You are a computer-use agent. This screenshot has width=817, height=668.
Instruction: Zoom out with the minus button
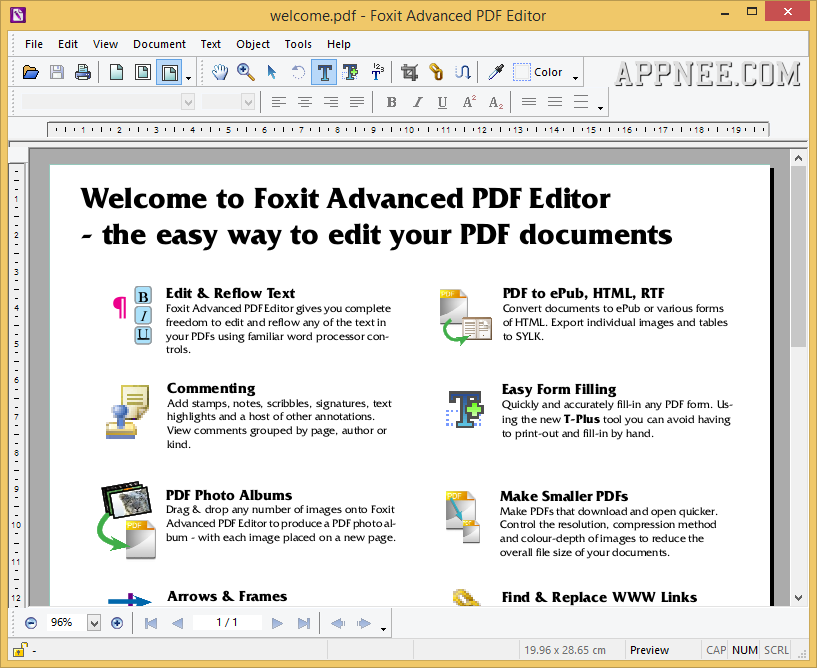31,623
